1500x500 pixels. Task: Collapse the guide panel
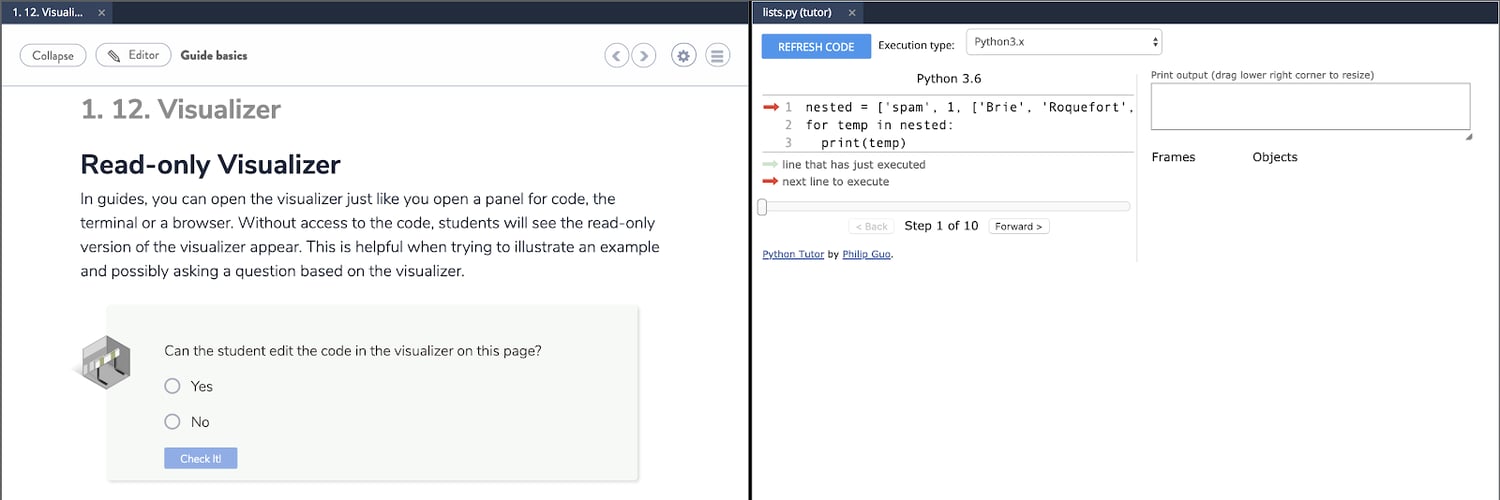(x=53, y=55)
